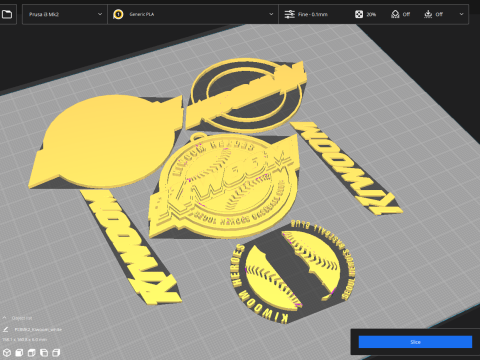480x360 pixels.
Task: Click the pencil icon to rename job
Action: [5, 329]
